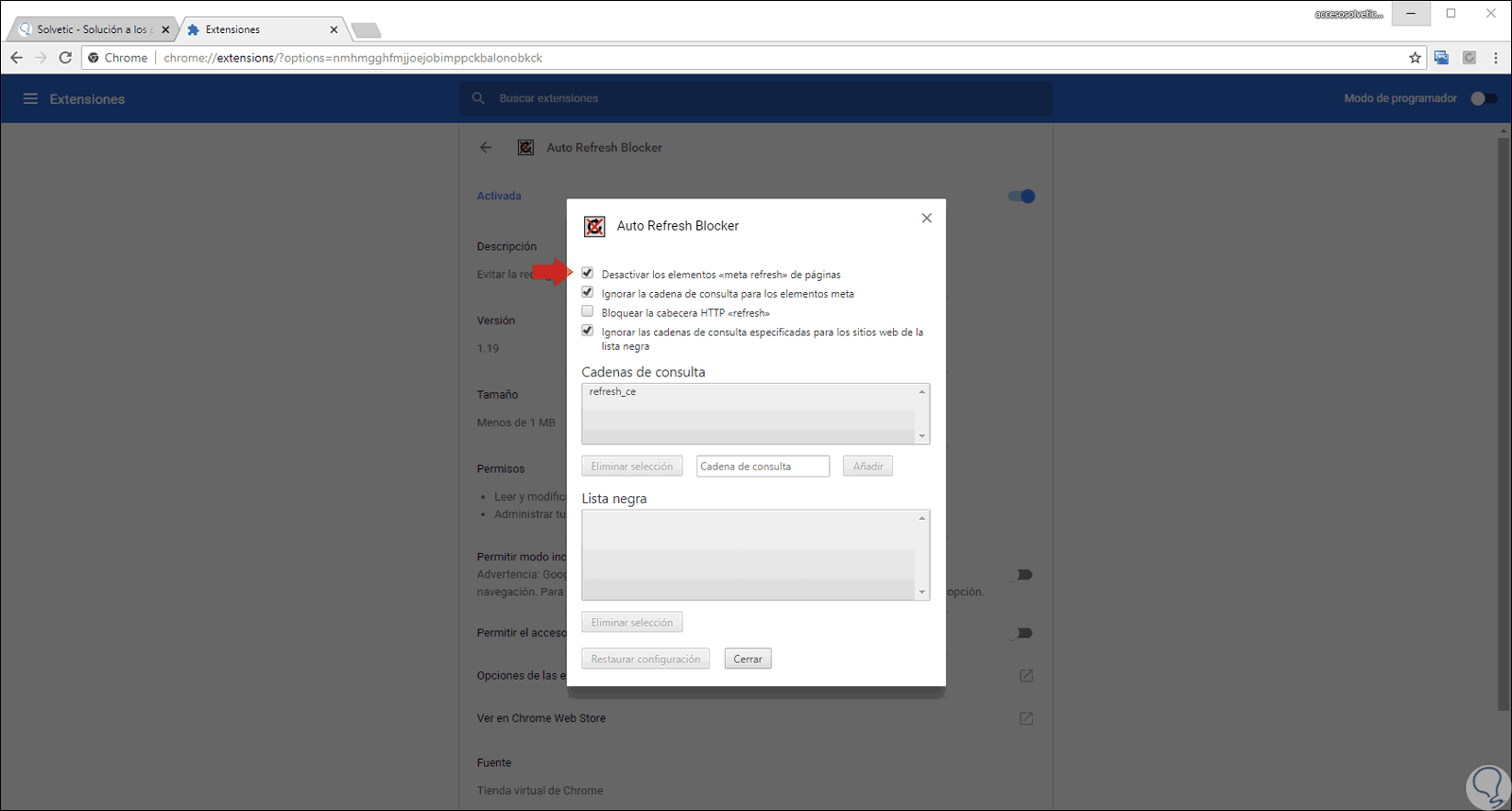Click up arrow of Lista negra list
The image size is (1512, 811).
[922, 518]
